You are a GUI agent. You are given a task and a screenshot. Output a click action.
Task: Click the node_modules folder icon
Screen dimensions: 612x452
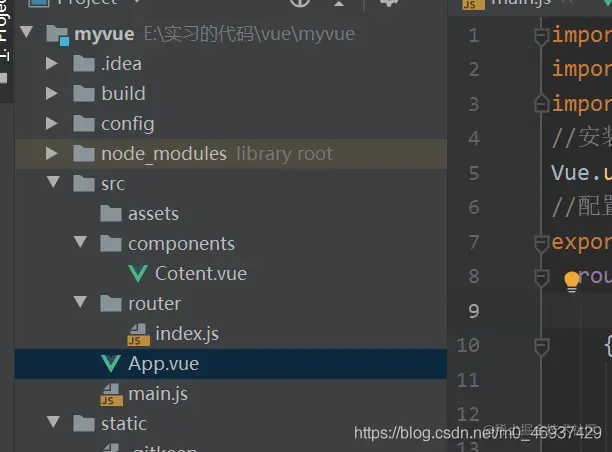[84, 154]
